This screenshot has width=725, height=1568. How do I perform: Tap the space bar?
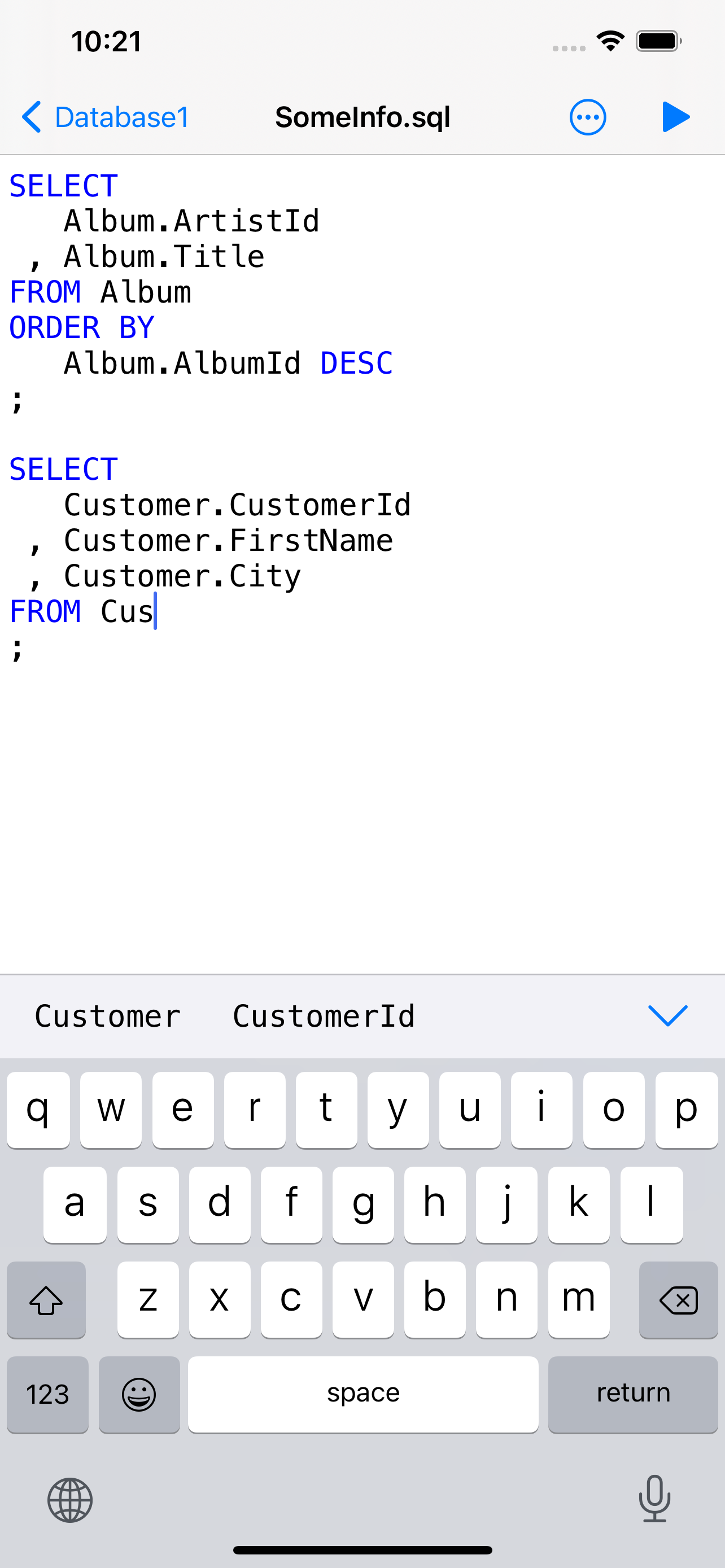click(363, 1395)
